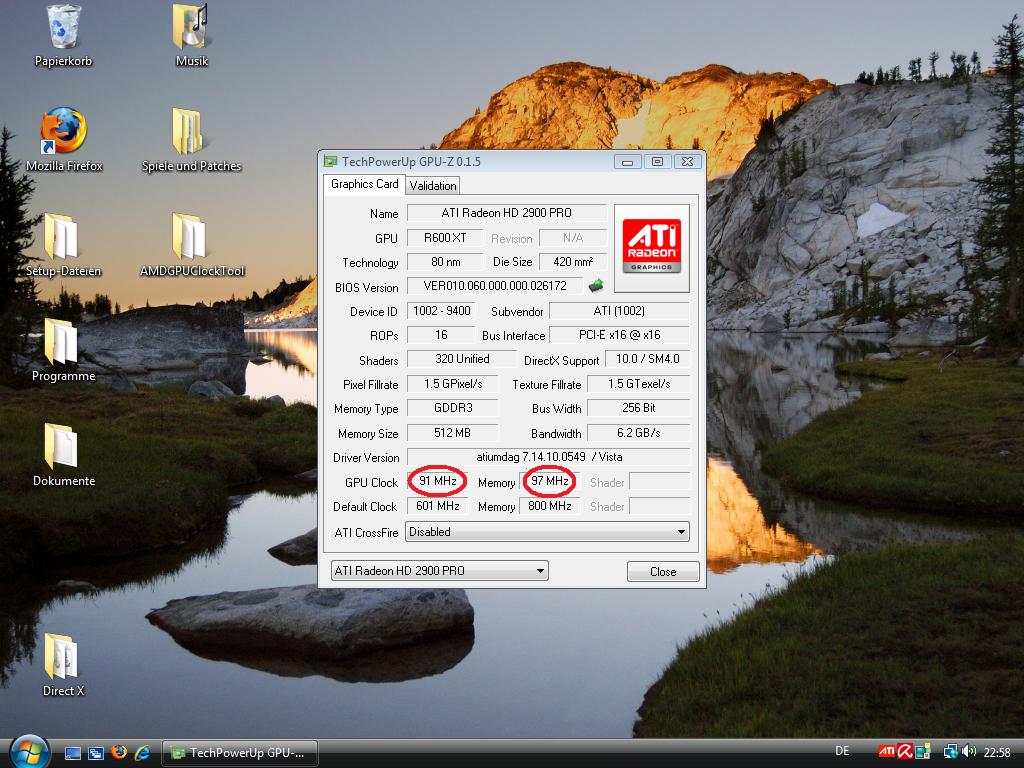The image size is (1024, 768).
Task: Click the Die Size value 420 mm²
Action: click(573, 262)
